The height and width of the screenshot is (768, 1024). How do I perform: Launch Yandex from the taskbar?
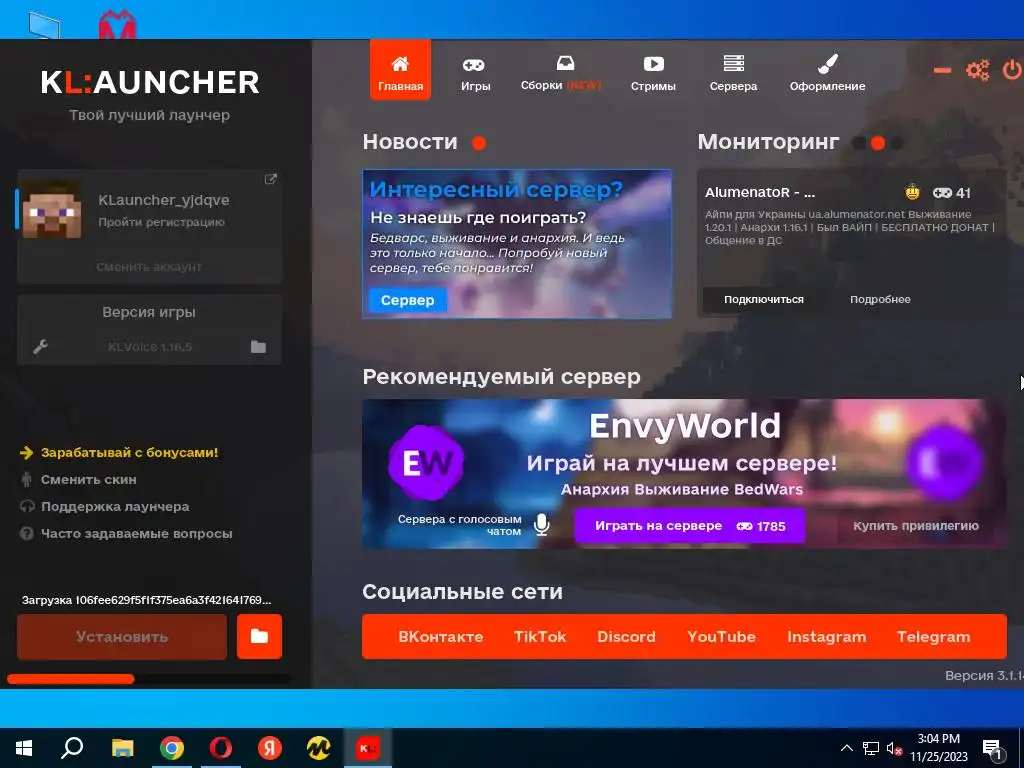click(270, 748)
